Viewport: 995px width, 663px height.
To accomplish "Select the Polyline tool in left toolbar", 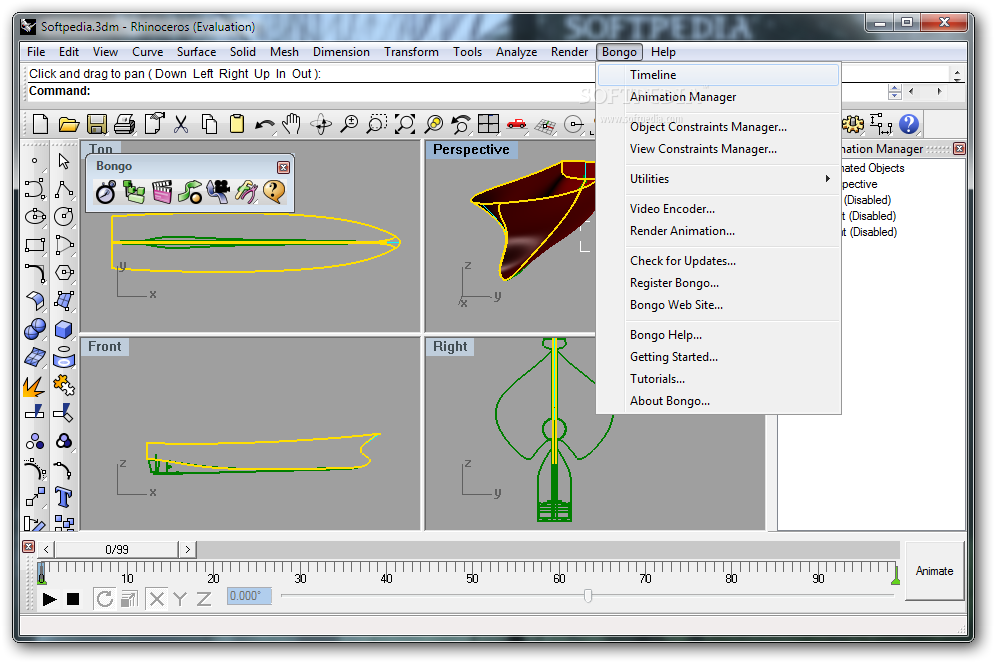I will [63, 189].
